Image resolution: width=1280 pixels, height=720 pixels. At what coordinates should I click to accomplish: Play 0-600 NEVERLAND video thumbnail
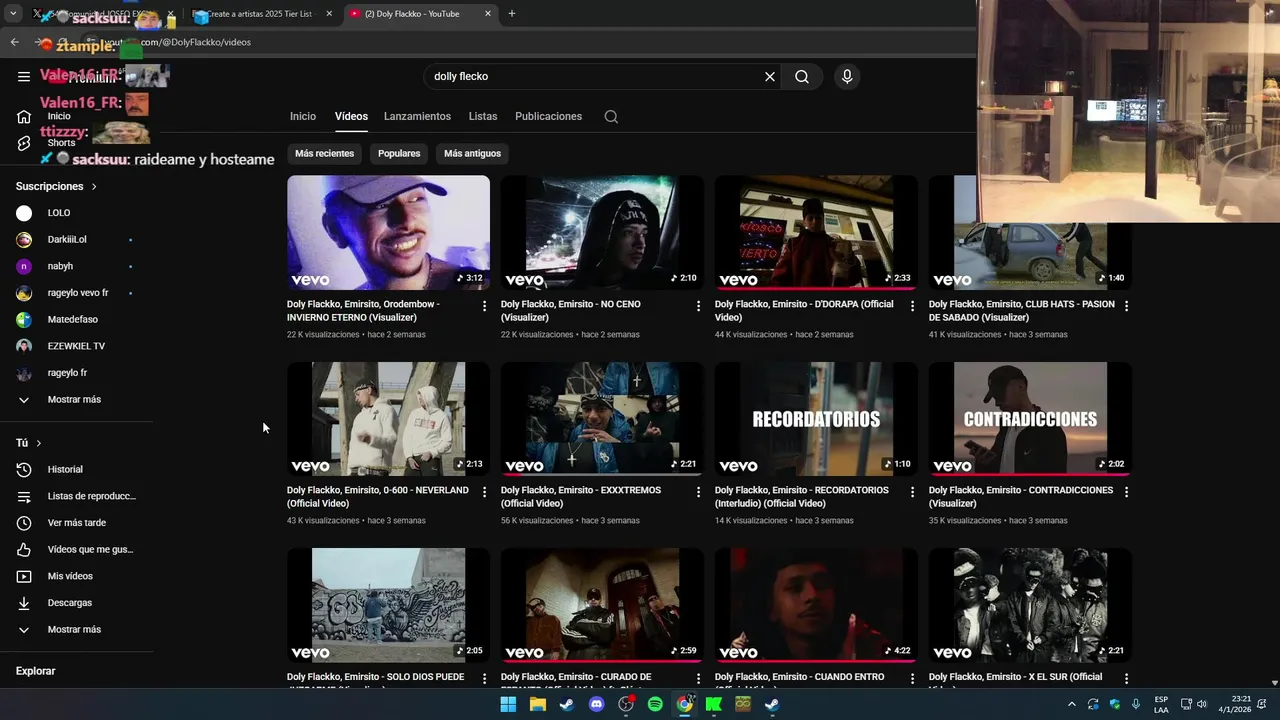[388, 419]
